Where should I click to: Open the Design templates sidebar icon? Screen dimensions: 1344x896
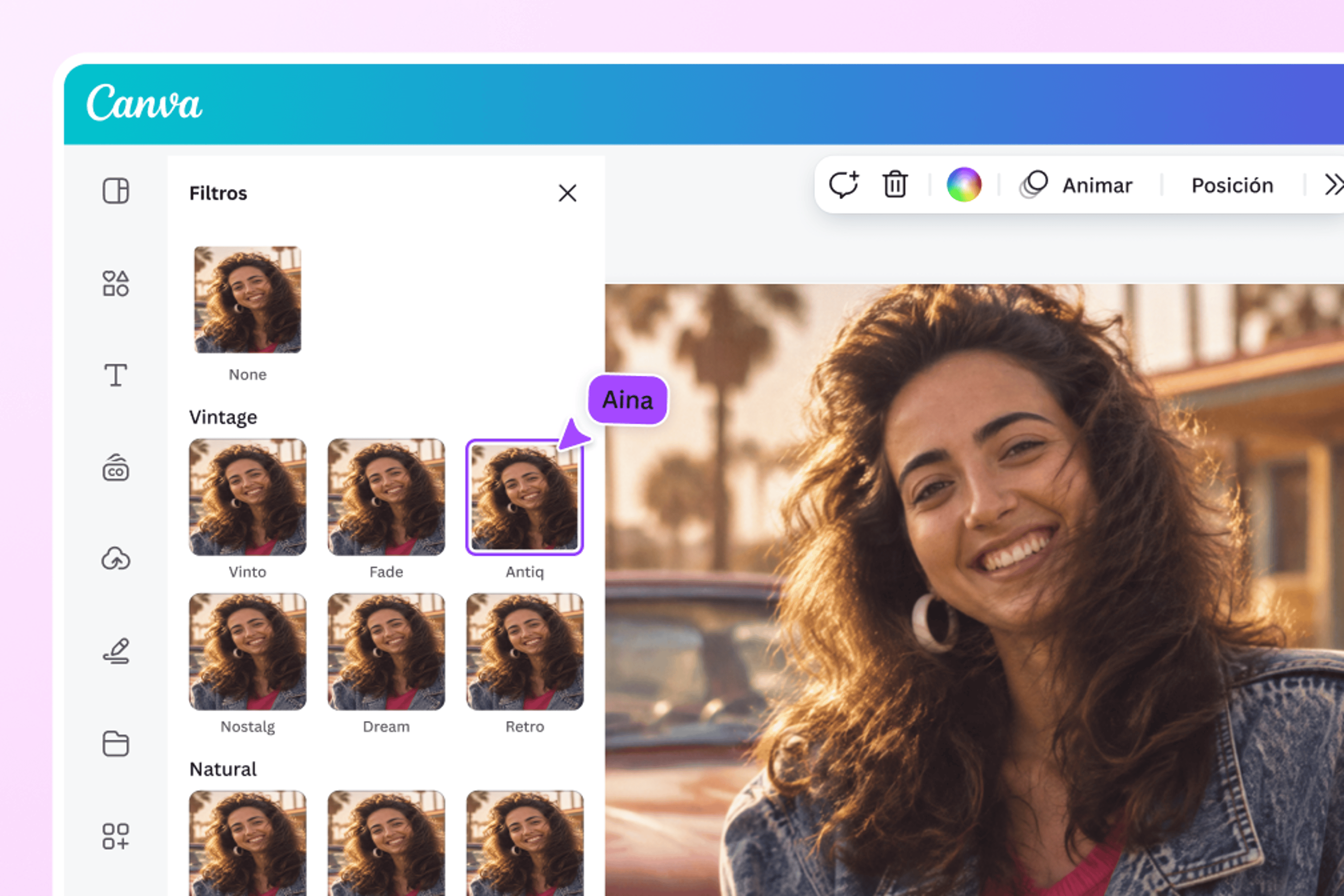click(115, 191)
